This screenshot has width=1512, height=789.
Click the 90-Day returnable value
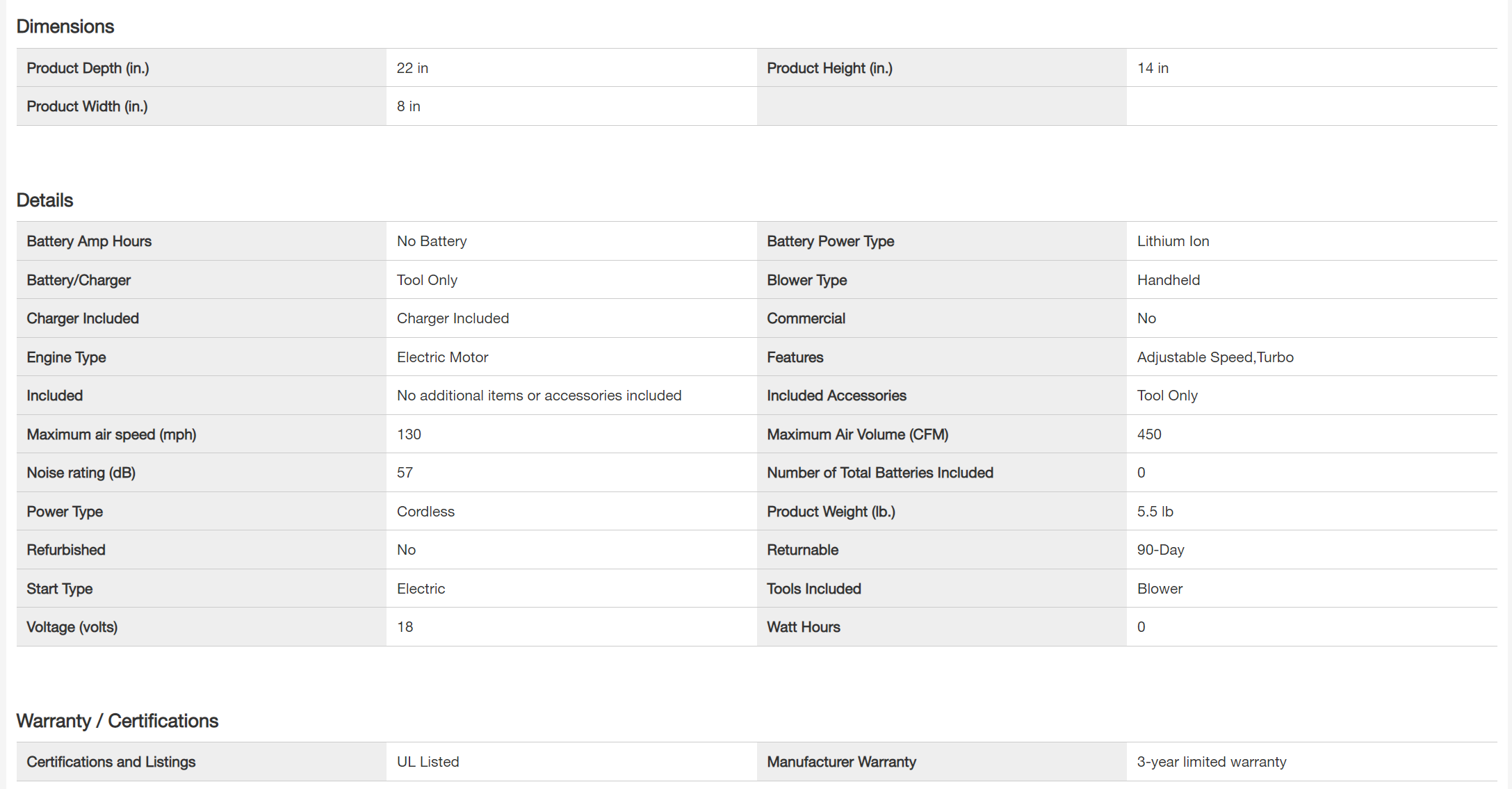pyautogui.click(x=1160, y=550)
